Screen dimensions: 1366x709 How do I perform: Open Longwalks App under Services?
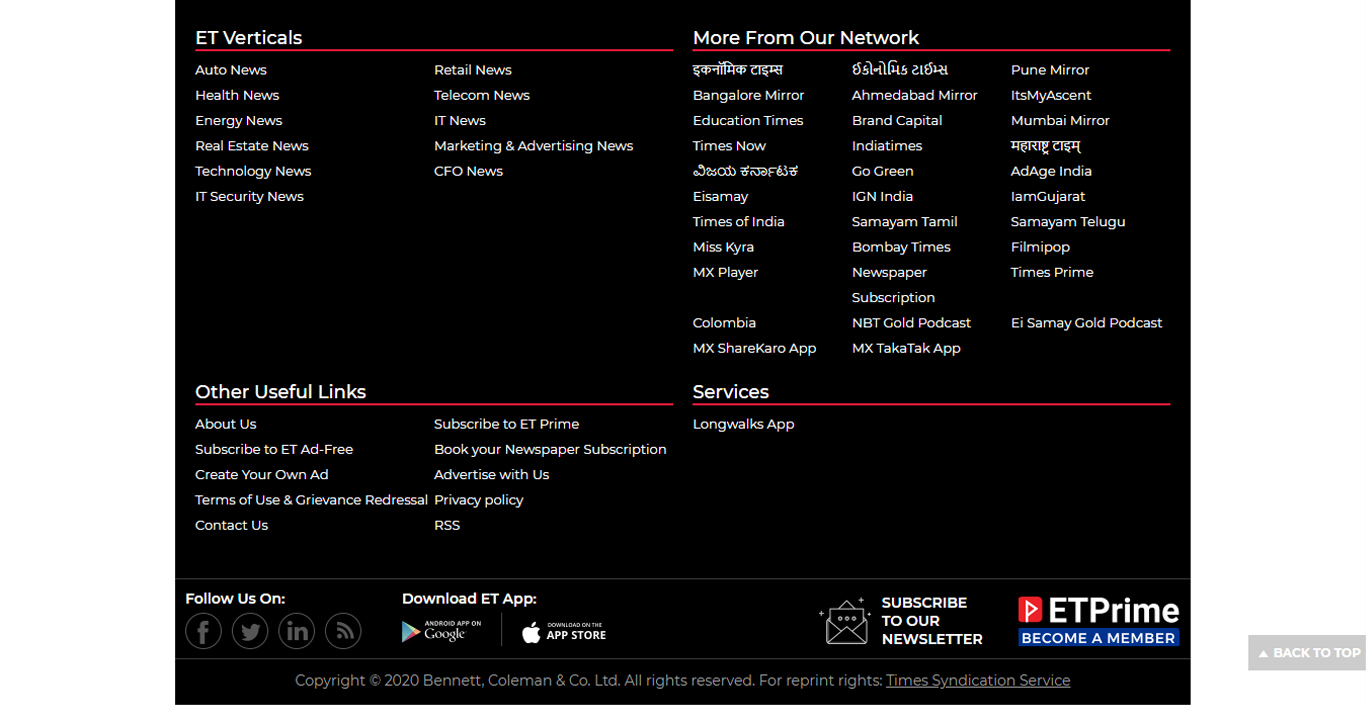point(743,424)
